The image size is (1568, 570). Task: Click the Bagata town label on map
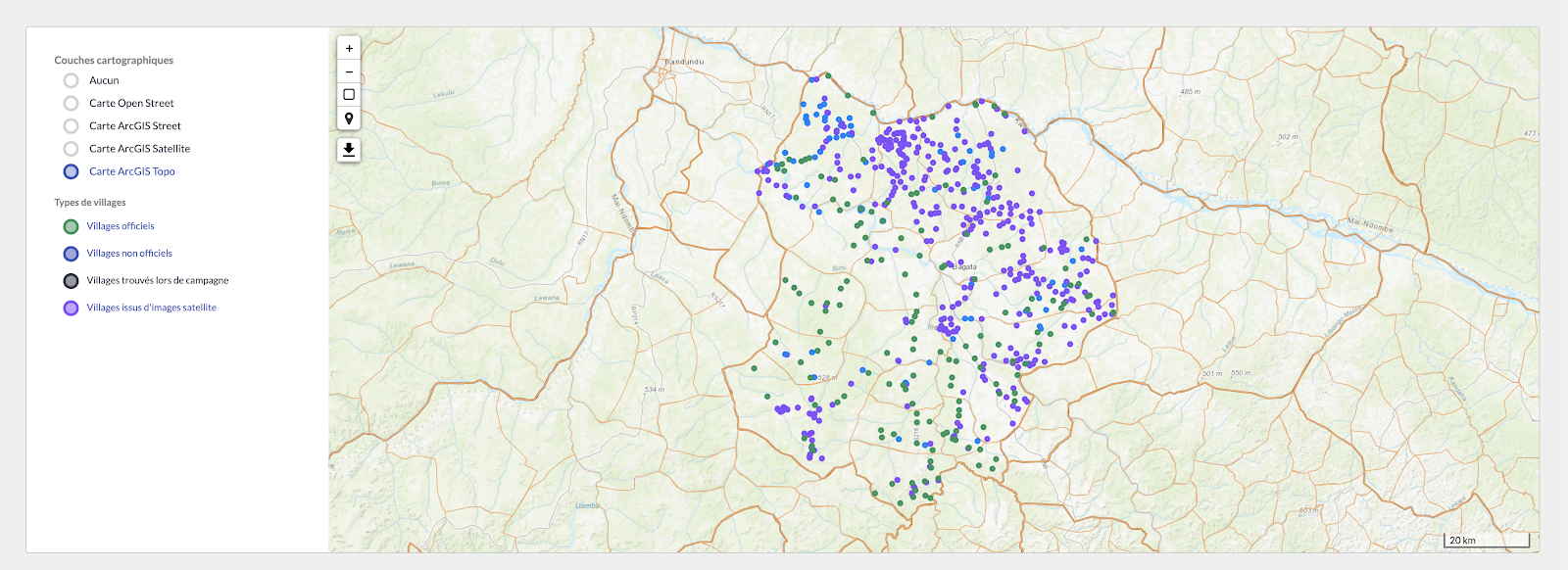(964, 266)
